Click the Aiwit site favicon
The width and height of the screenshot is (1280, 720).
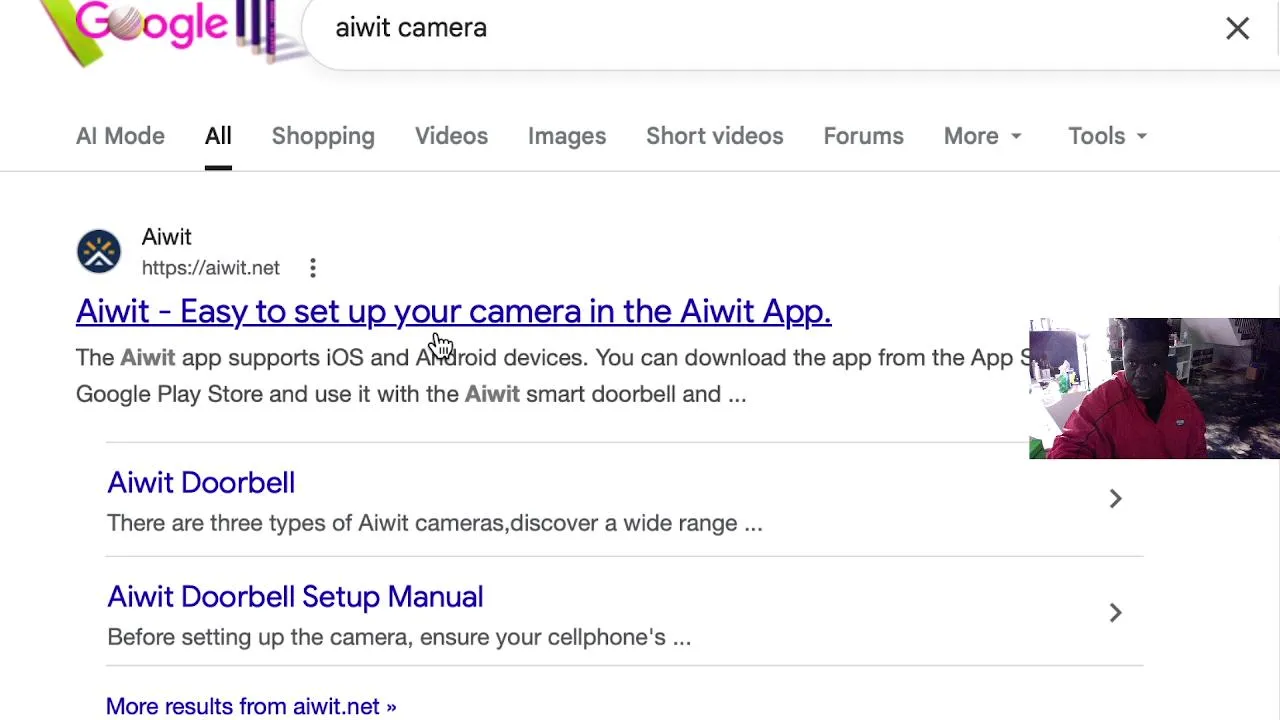(99, 252)
